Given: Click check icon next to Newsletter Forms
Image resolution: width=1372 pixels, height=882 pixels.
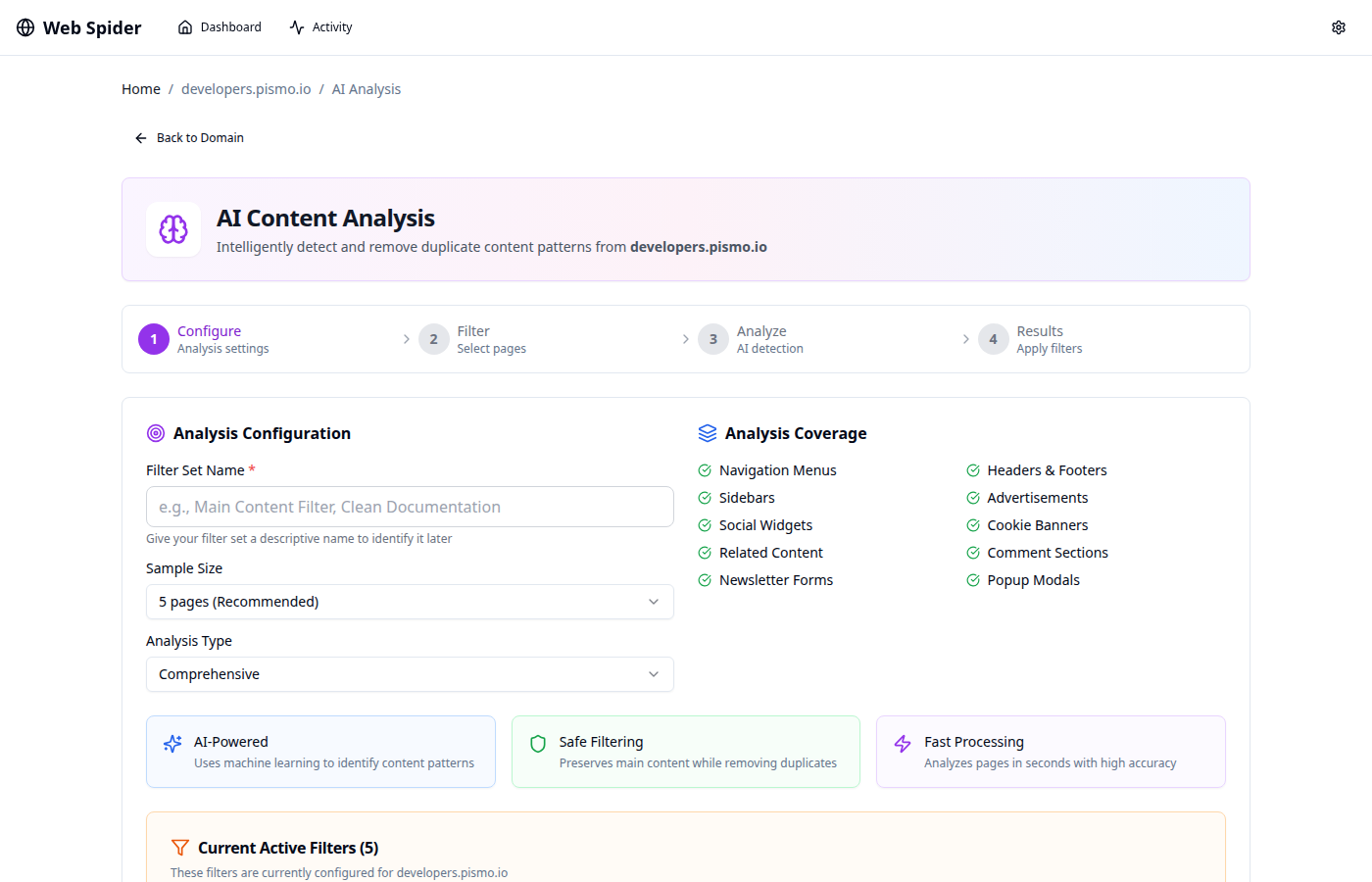Looking at the screenshot, I should [x=705, y=580].
